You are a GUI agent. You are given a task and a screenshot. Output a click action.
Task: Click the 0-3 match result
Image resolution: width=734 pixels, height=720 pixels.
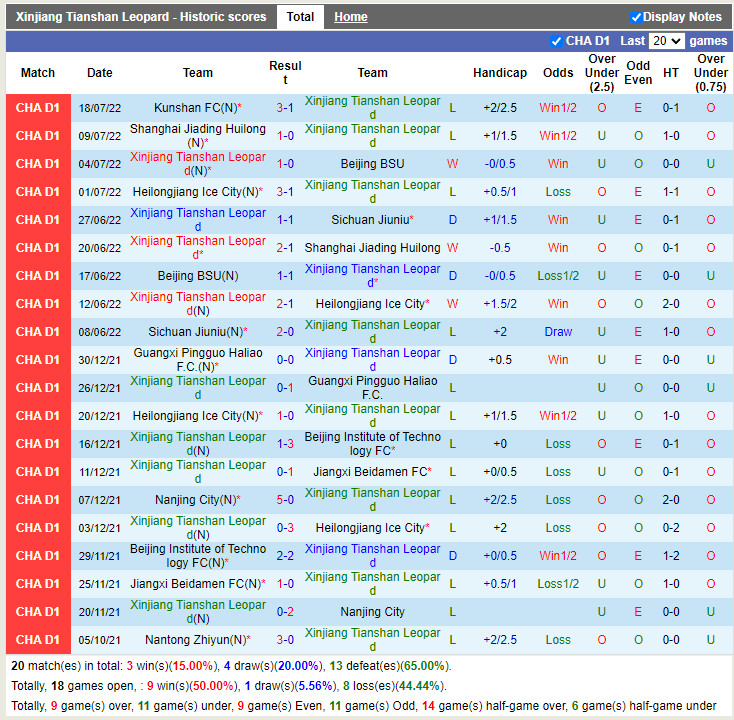click(285, 528)
